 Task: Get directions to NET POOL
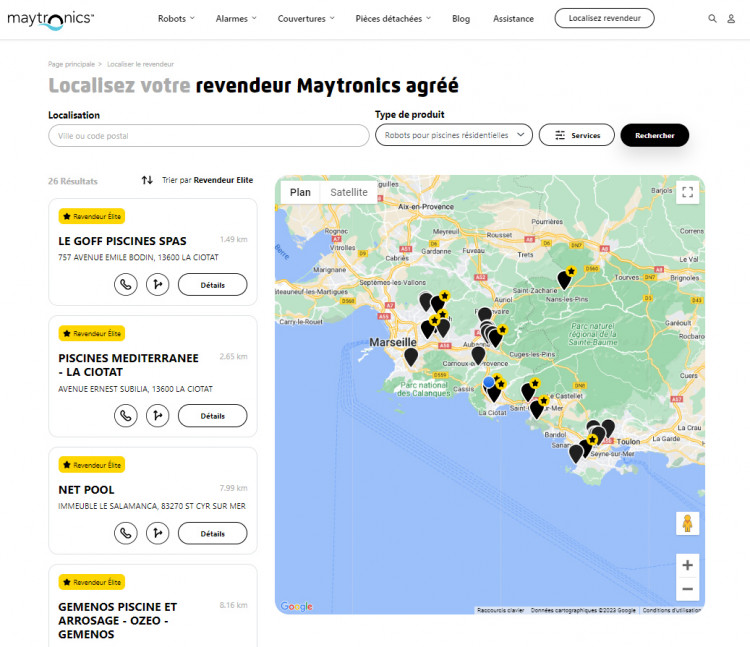click(x=157, y=533)
